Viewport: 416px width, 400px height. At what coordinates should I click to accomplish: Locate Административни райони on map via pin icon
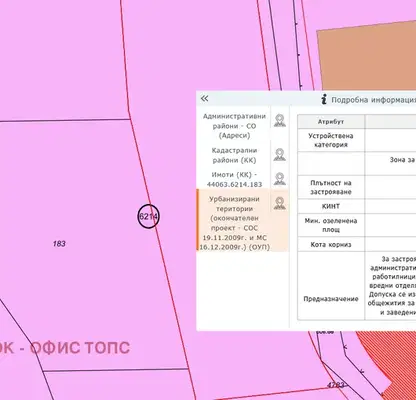tap(280, 121)
